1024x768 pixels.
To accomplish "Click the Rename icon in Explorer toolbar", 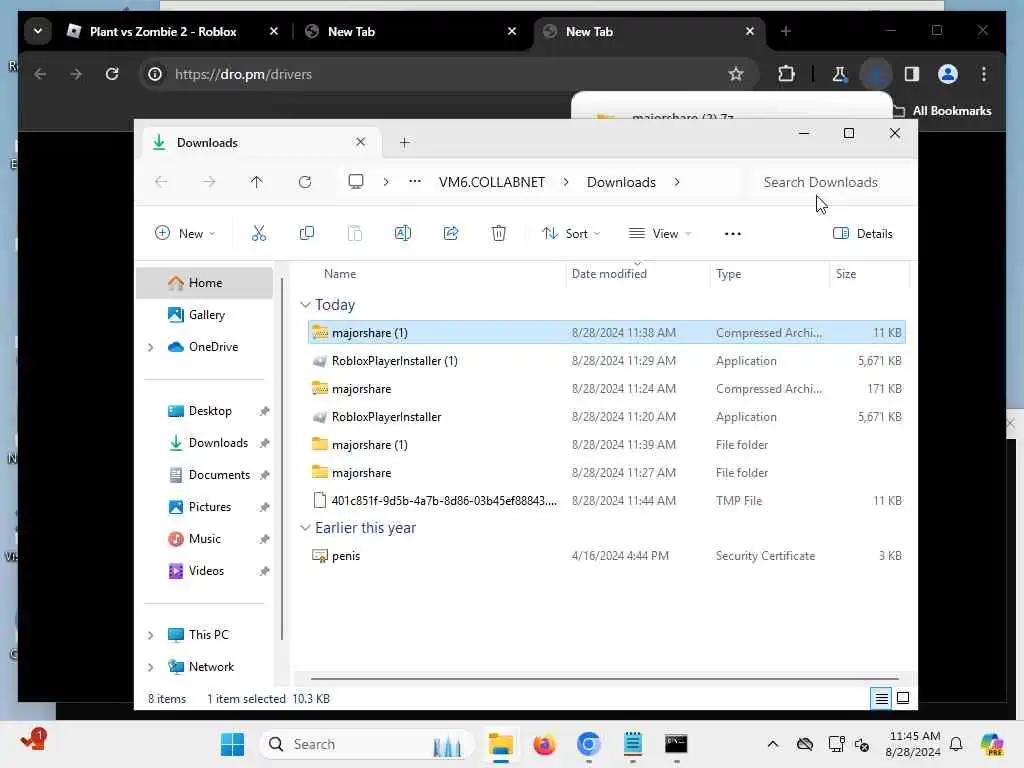I will coord(403,233).
